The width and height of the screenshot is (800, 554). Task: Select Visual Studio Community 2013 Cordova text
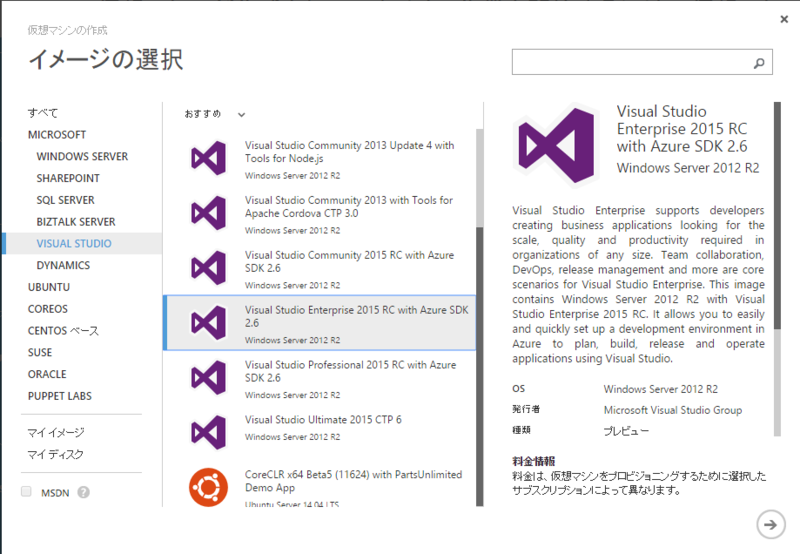click(348, 207)
